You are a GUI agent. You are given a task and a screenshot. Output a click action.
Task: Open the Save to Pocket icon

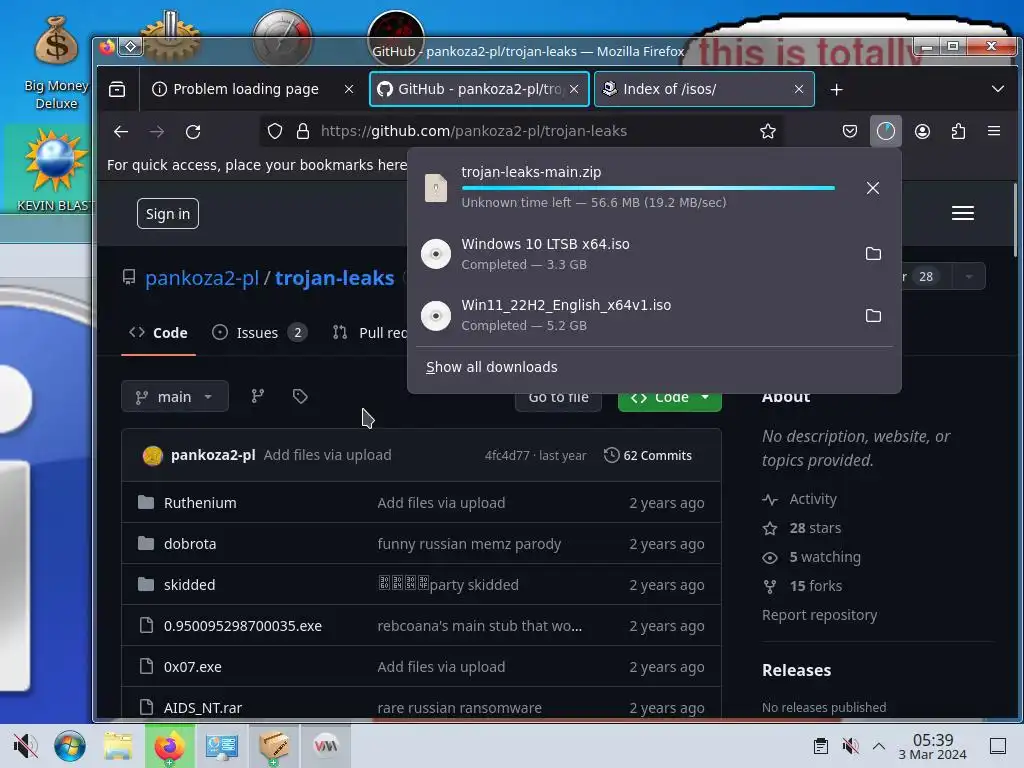point(850,131)
